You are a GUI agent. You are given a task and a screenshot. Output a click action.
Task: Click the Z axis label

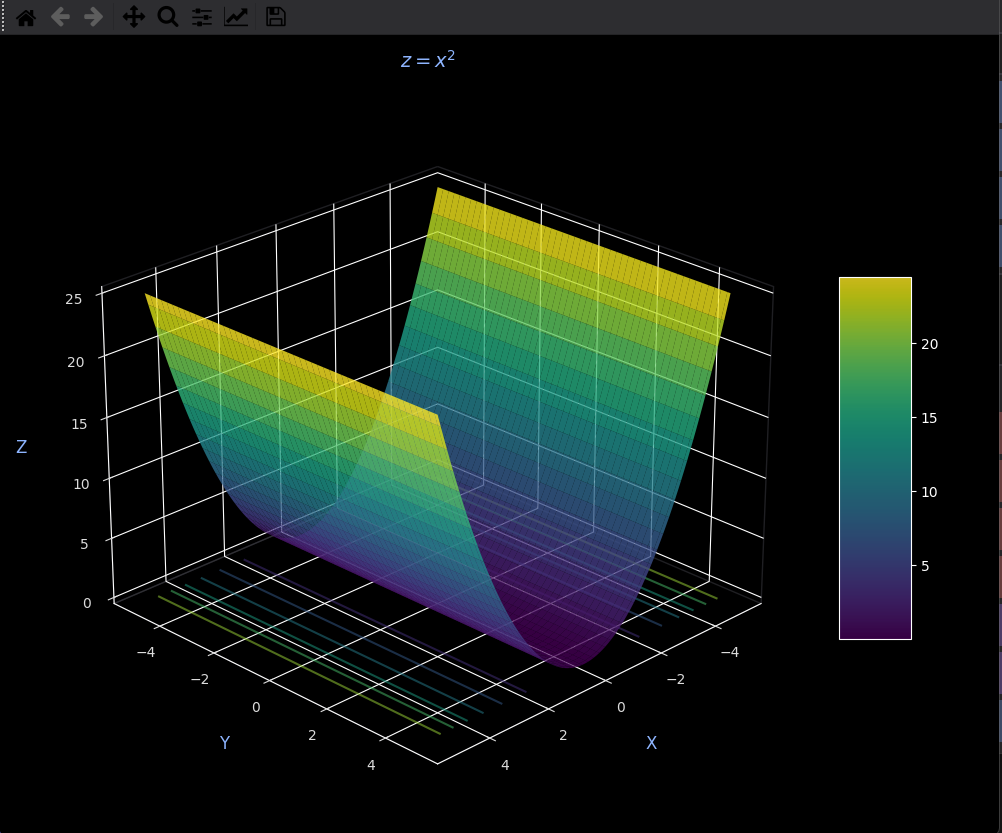(21, 447)
